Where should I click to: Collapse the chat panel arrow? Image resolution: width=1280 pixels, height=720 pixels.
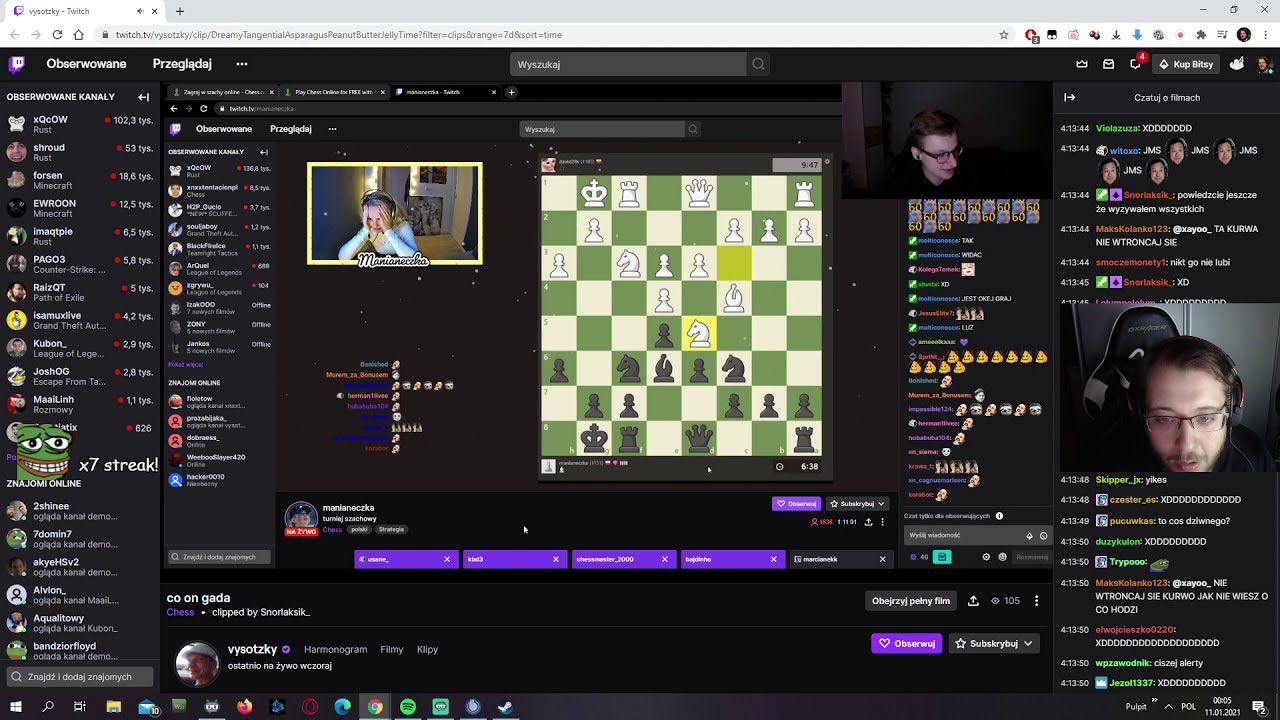(1069, 97)
